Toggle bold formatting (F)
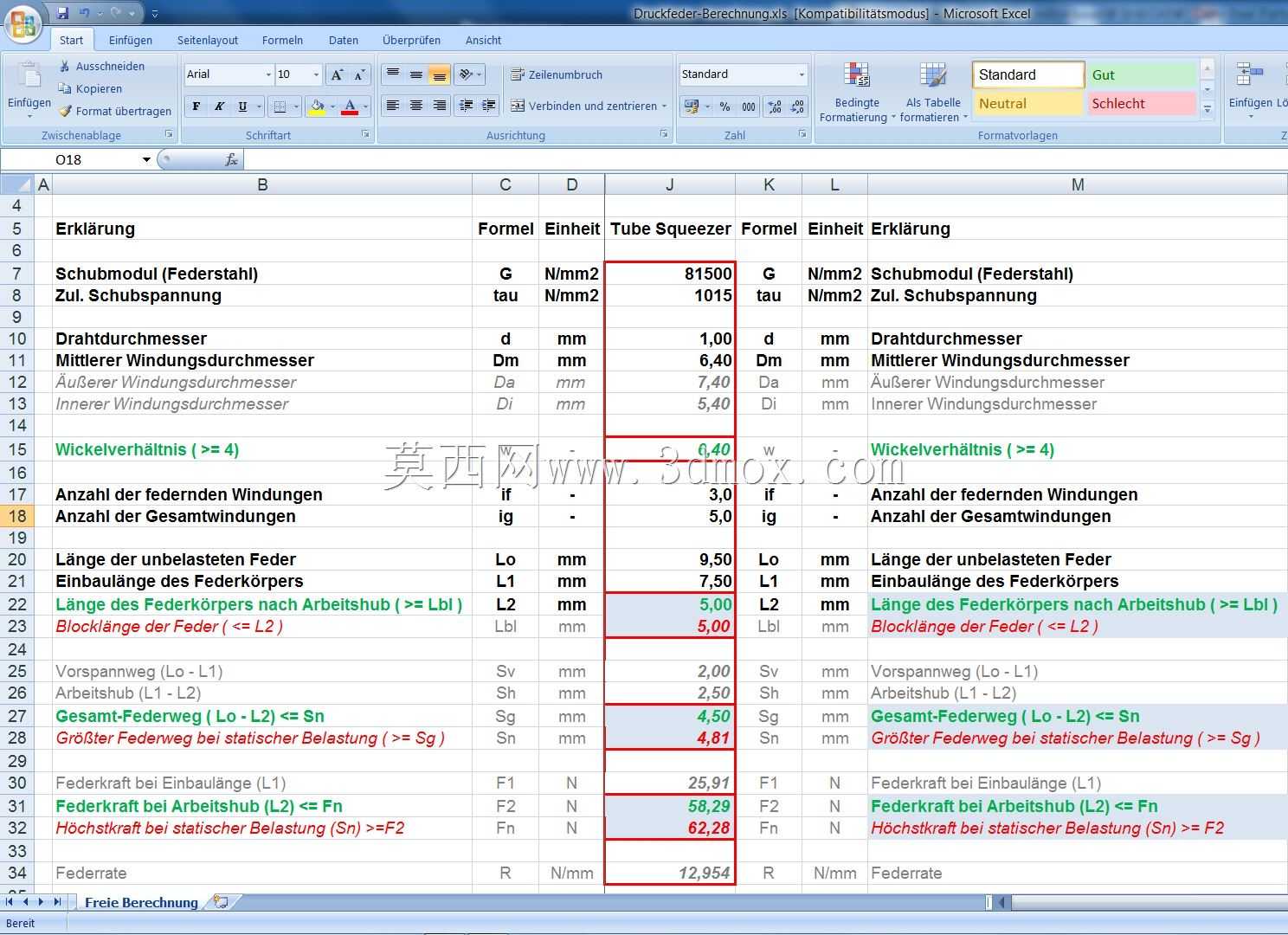Screen dimensions: 1288x935 click(196, 106)
